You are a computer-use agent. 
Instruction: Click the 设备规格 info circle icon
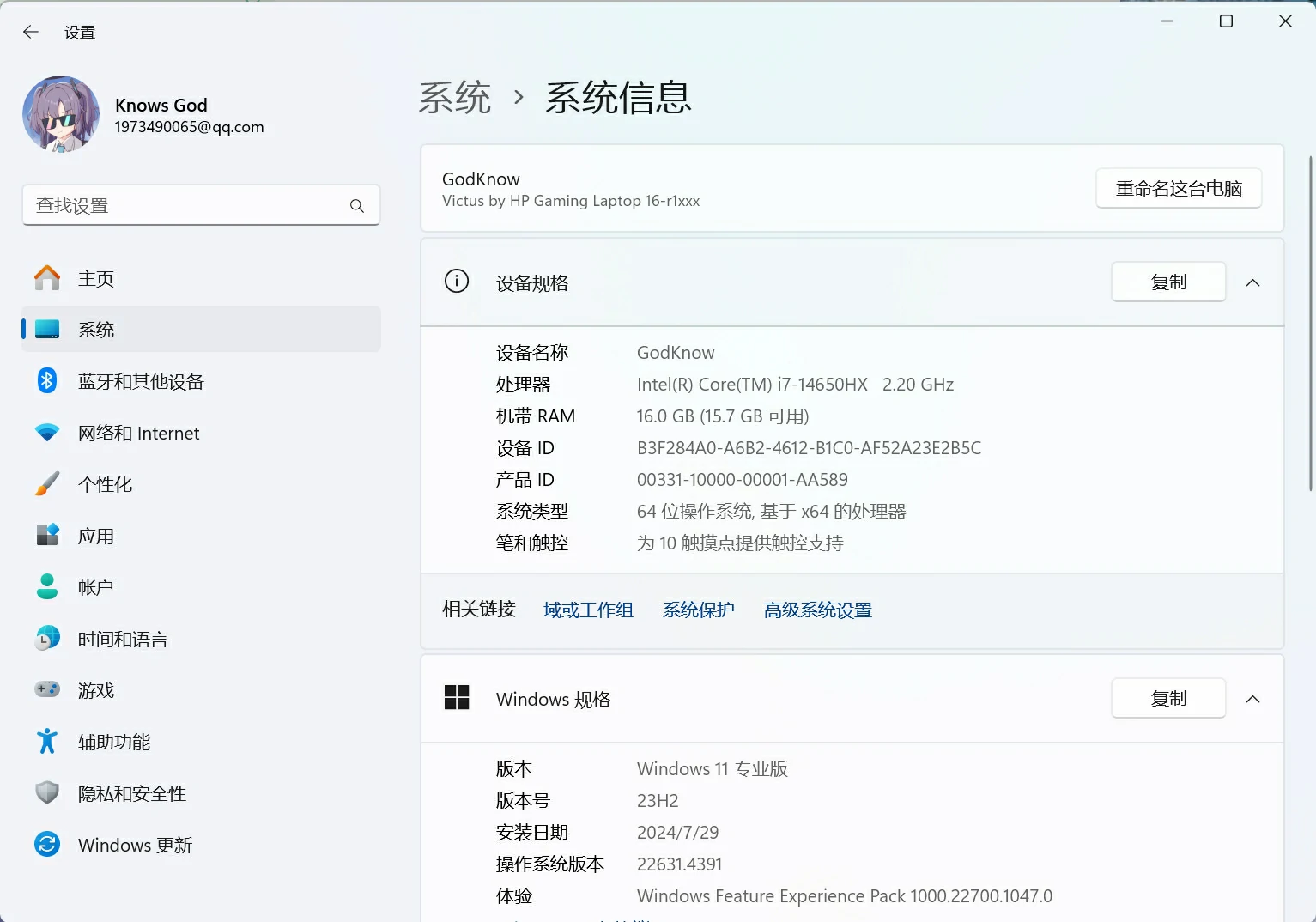[x=457, y=281]
